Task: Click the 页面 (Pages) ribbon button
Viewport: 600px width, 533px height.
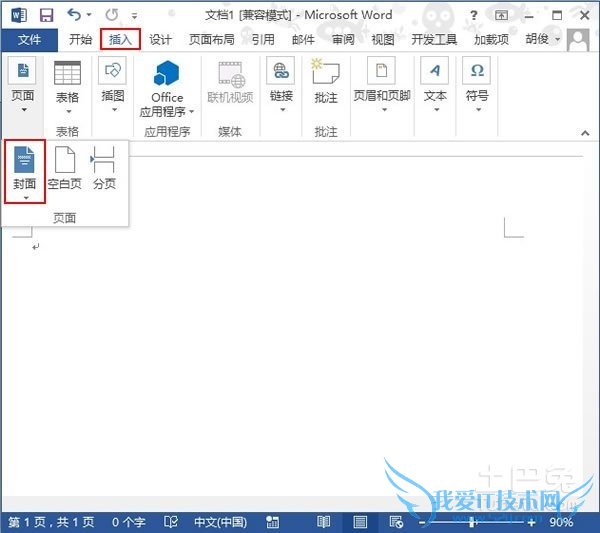Action: click(x=23, y=85)
